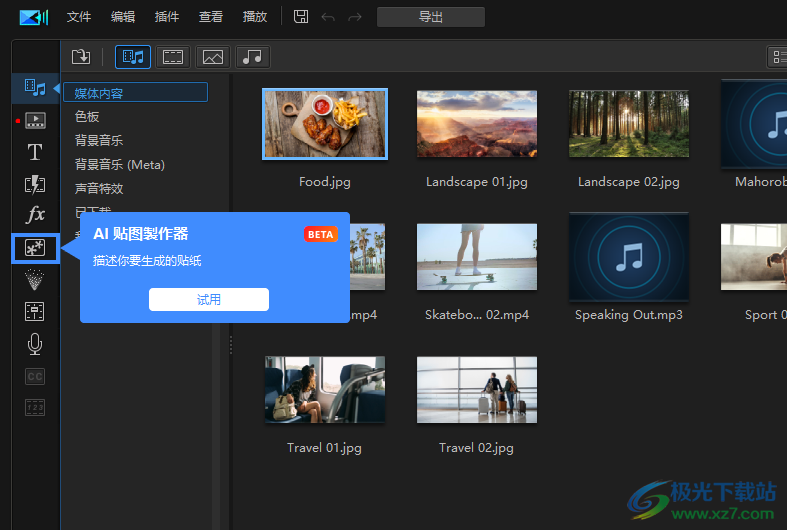Select the Sport clip thumbnail
787x530 pixels.
click(754, 256)
